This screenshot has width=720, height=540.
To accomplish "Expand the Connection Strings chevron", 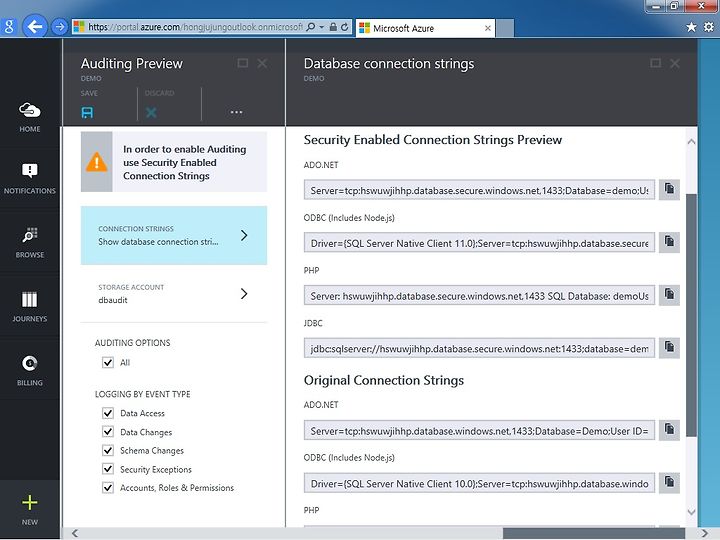I will tap(244, 235).
